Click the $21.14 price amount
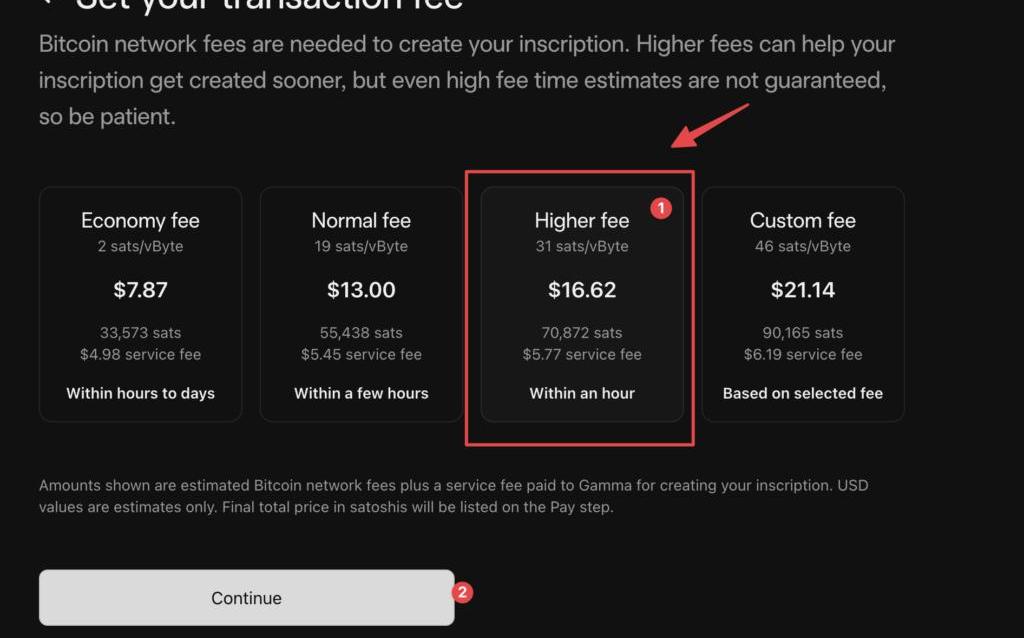 (803, 290)
